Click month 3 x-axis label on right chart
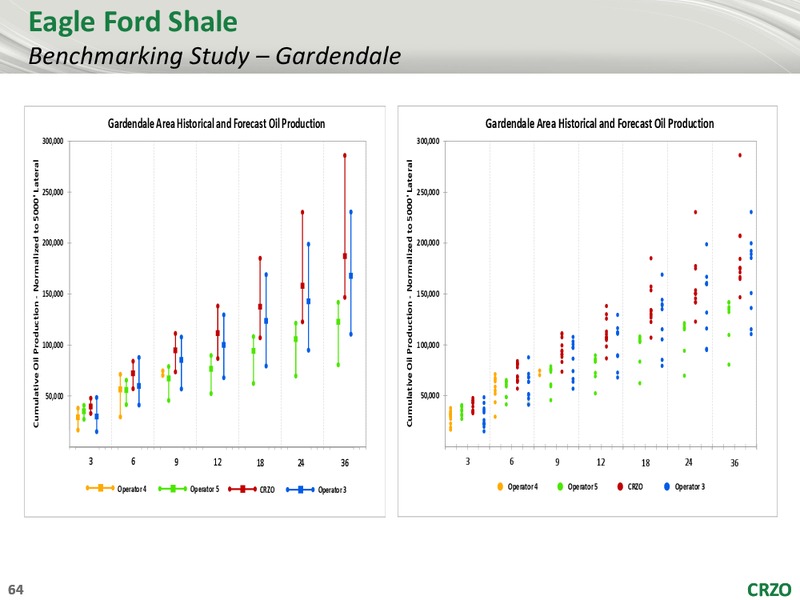This screenshot has height=600, width=800. click(x=468, y=461)
